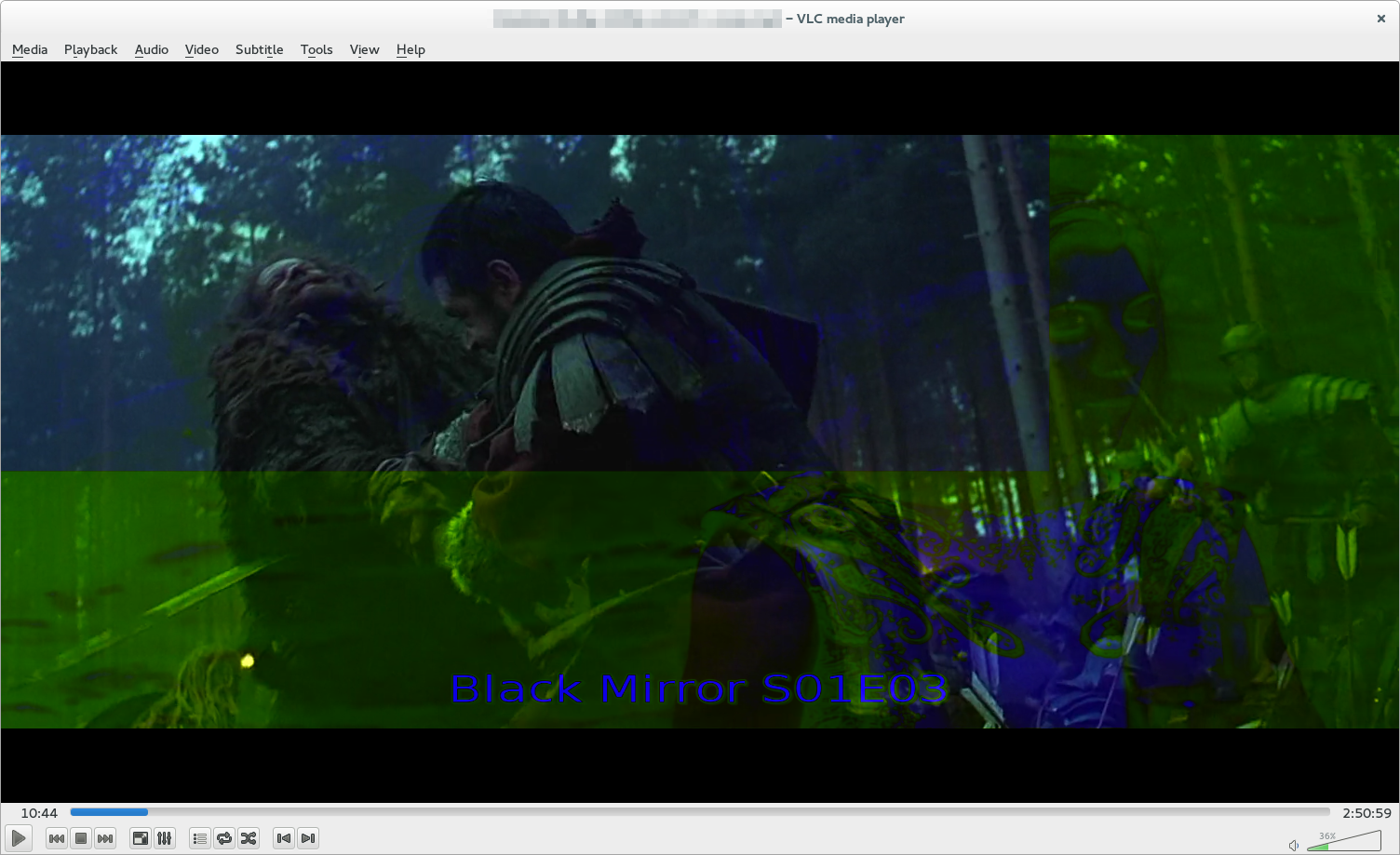This screenshot has width=1400, height=855.
Task: Show the playlist view
Action: pyautogui.click(x=199, y=838)
